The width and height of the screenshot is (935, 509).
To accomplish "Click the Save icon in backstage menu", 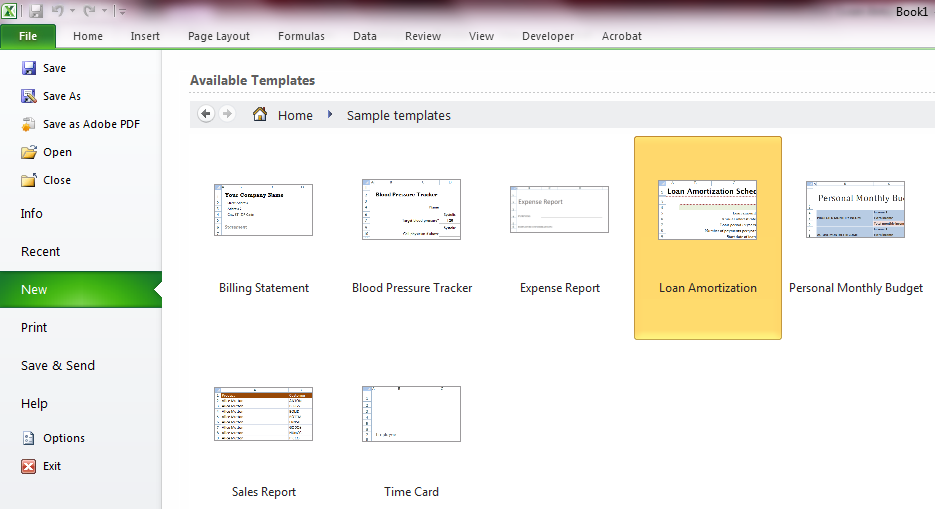I will point(29,68).
